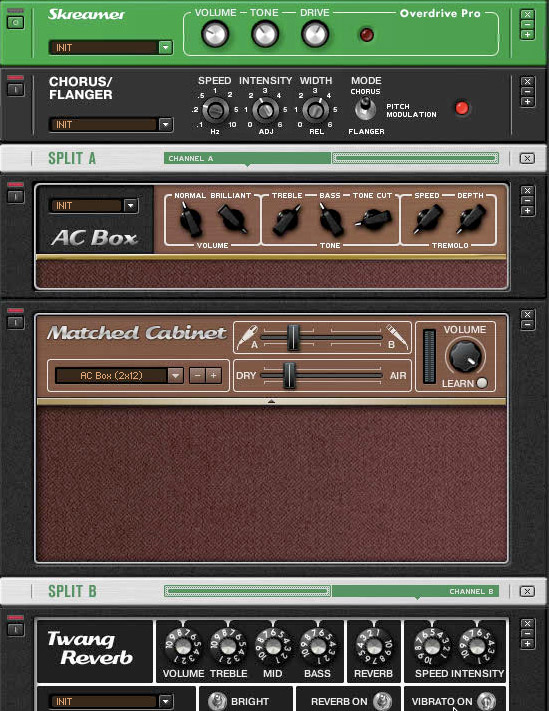This screenshot has width=549, height=711.
Task: Expand the AC Box module with plus
Action: pos(527,210)
